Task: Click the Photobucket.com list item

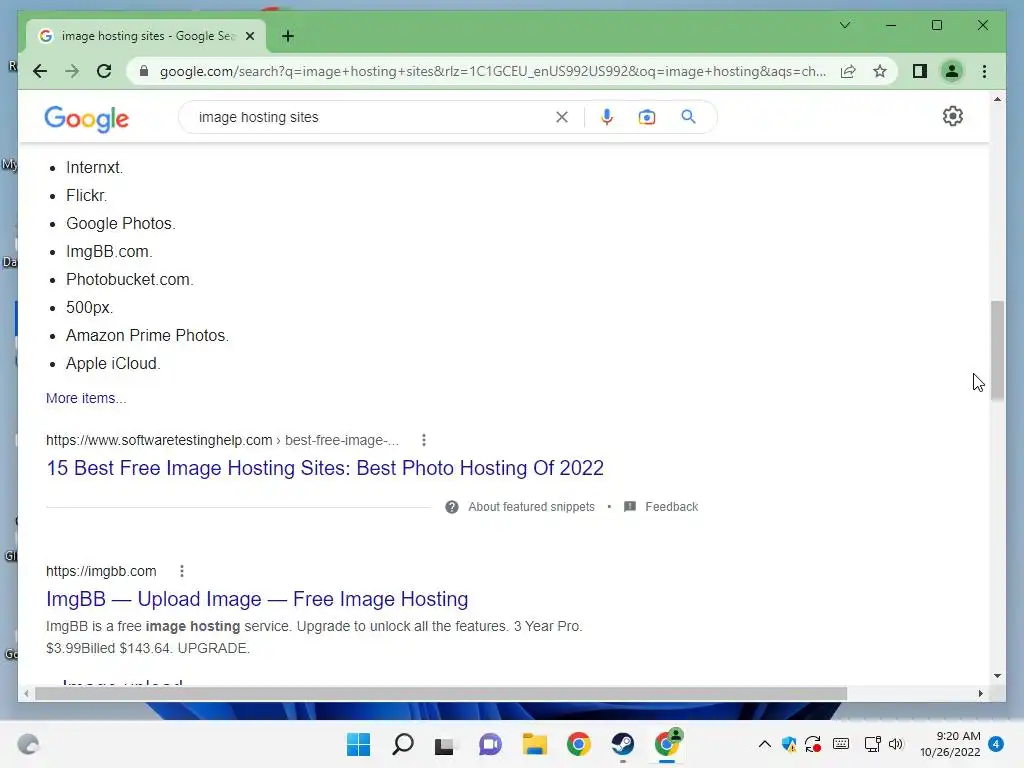Action: (129, 280)
